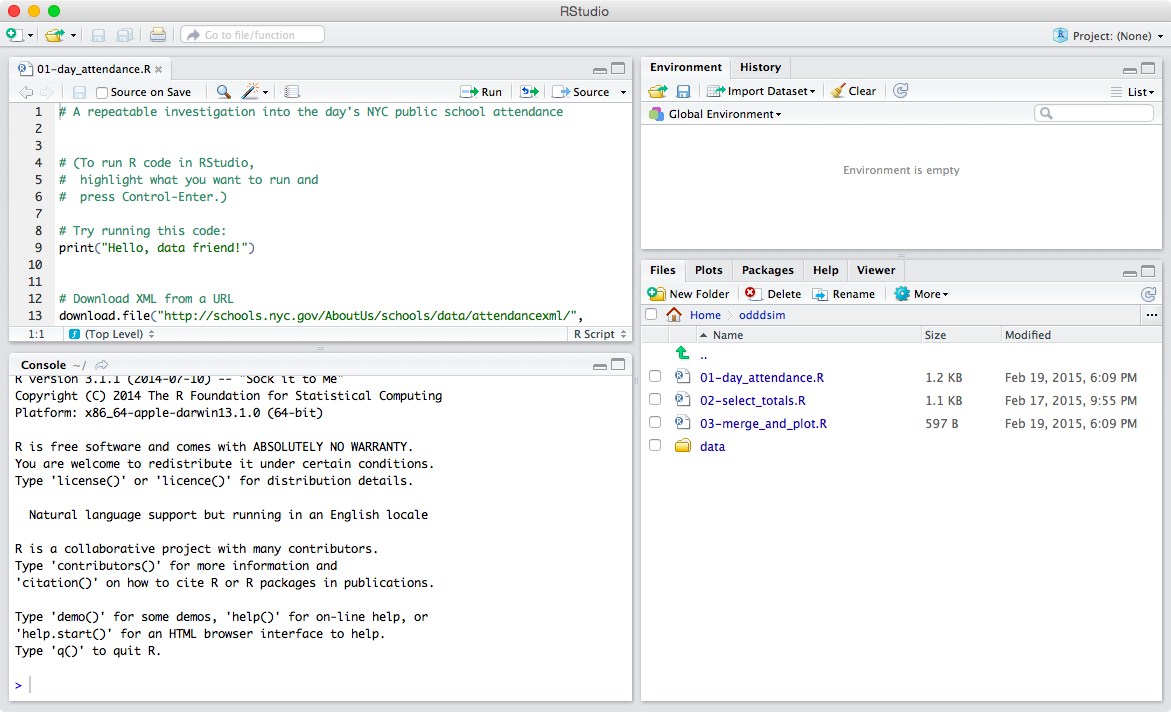Image resolution: width=1171 pixels, height=712 pixels.
Task: Click the Delete button in Files pane
Action: pyautogui.click(x=773, y=294)
